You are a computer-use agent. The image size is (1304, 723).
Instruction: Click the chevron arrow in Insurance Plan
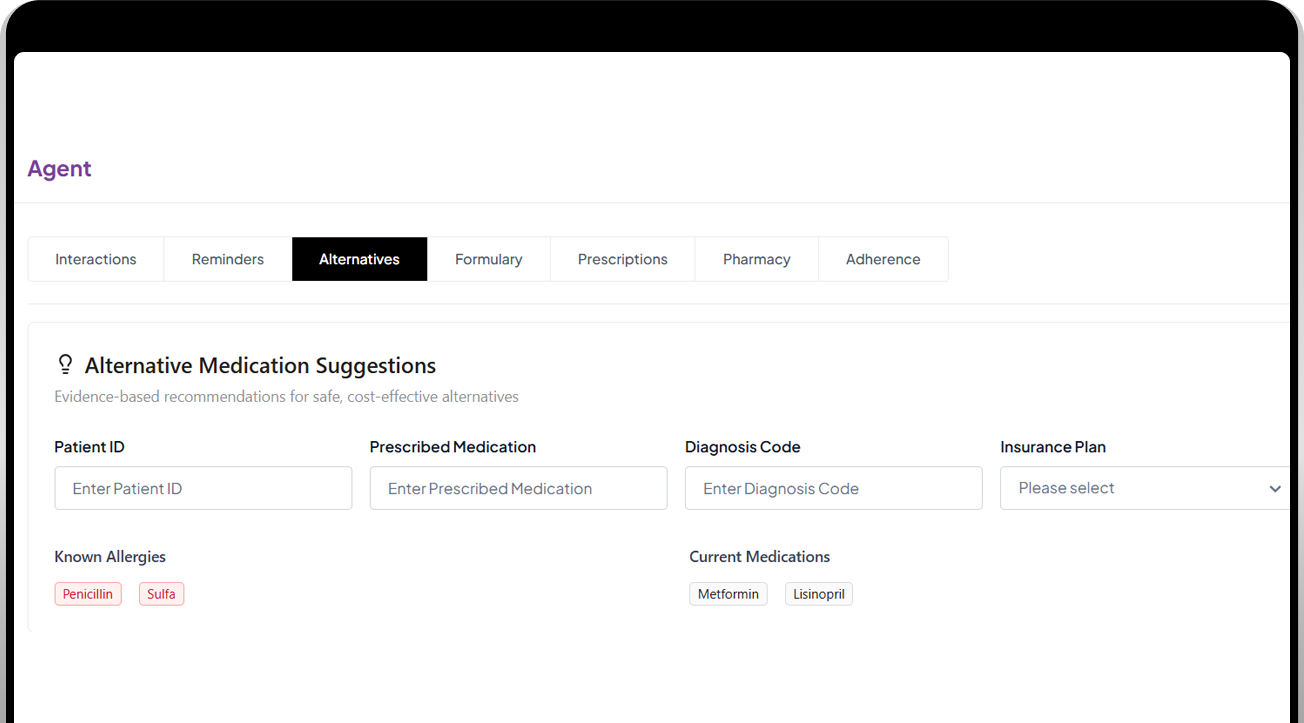(1275, 489)
